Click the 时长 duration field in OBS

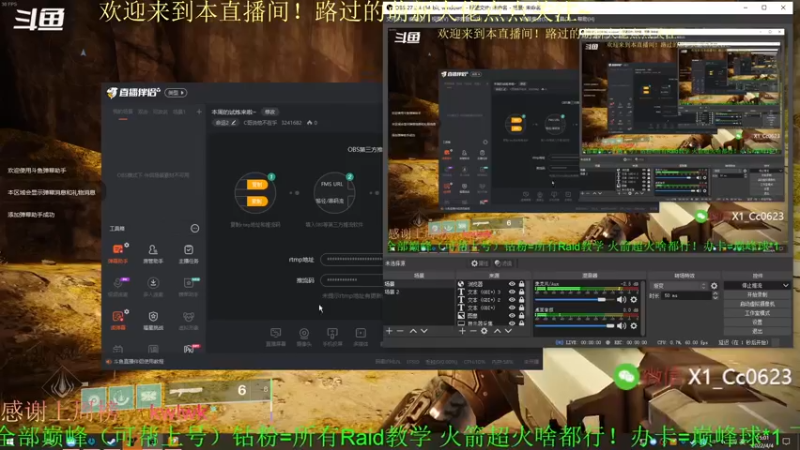pos(685,296)
